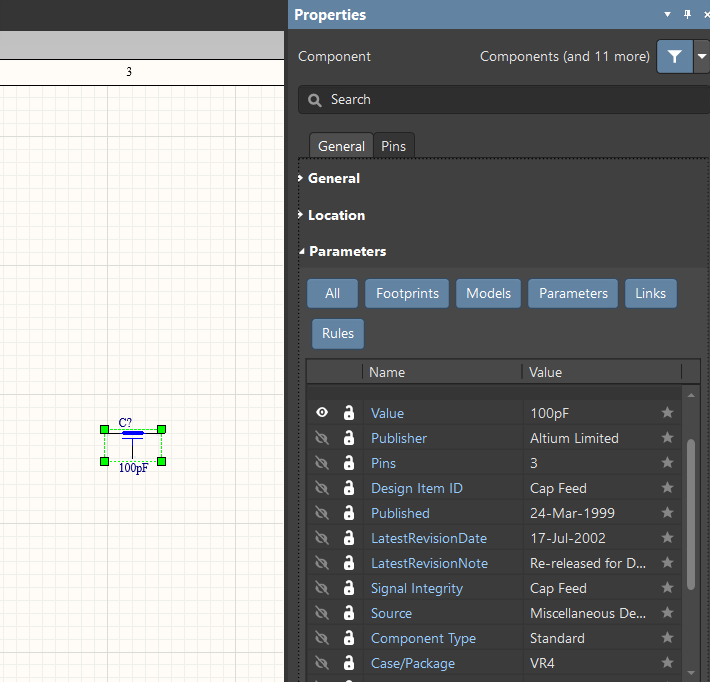Toggle the lock on Signal Integrity
This screenshot has width=710, height=682.
pos(349,587)
